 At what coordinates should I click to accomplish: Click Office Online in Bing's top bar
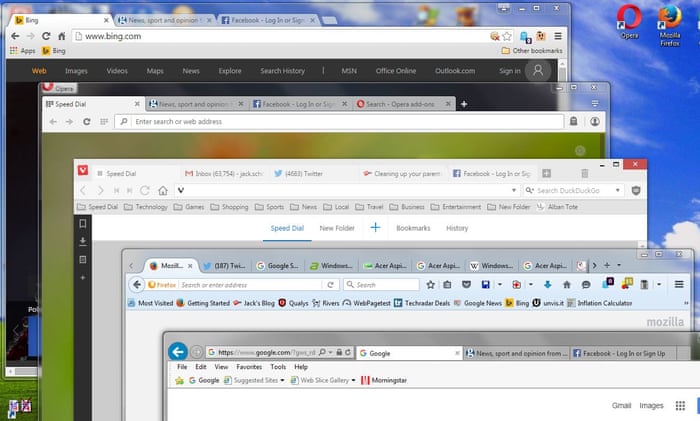pyautogui.click(x=398, y=71)
